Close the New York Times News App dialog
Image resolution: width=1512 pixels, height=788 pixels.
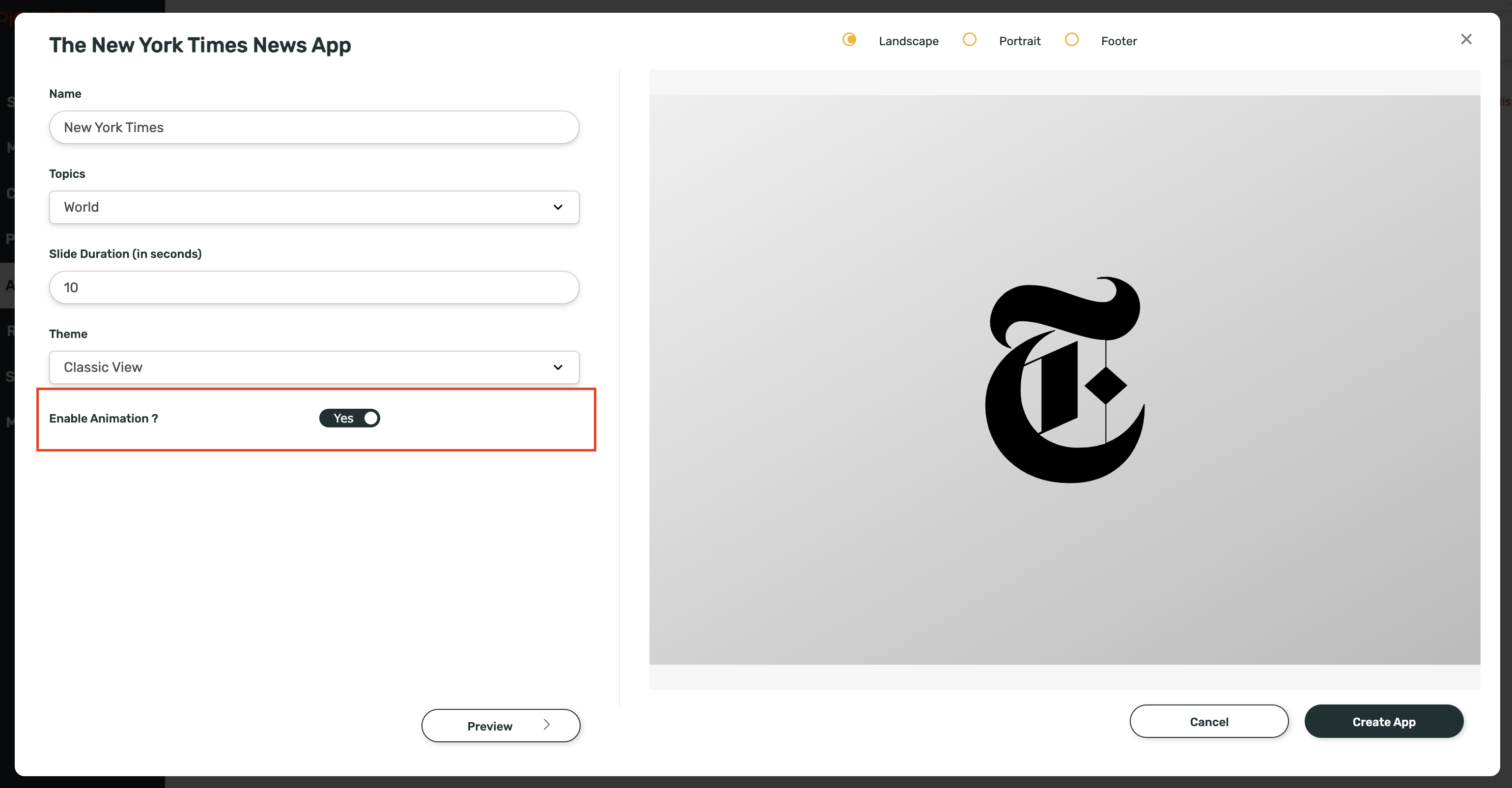(x=1466, y=39)
